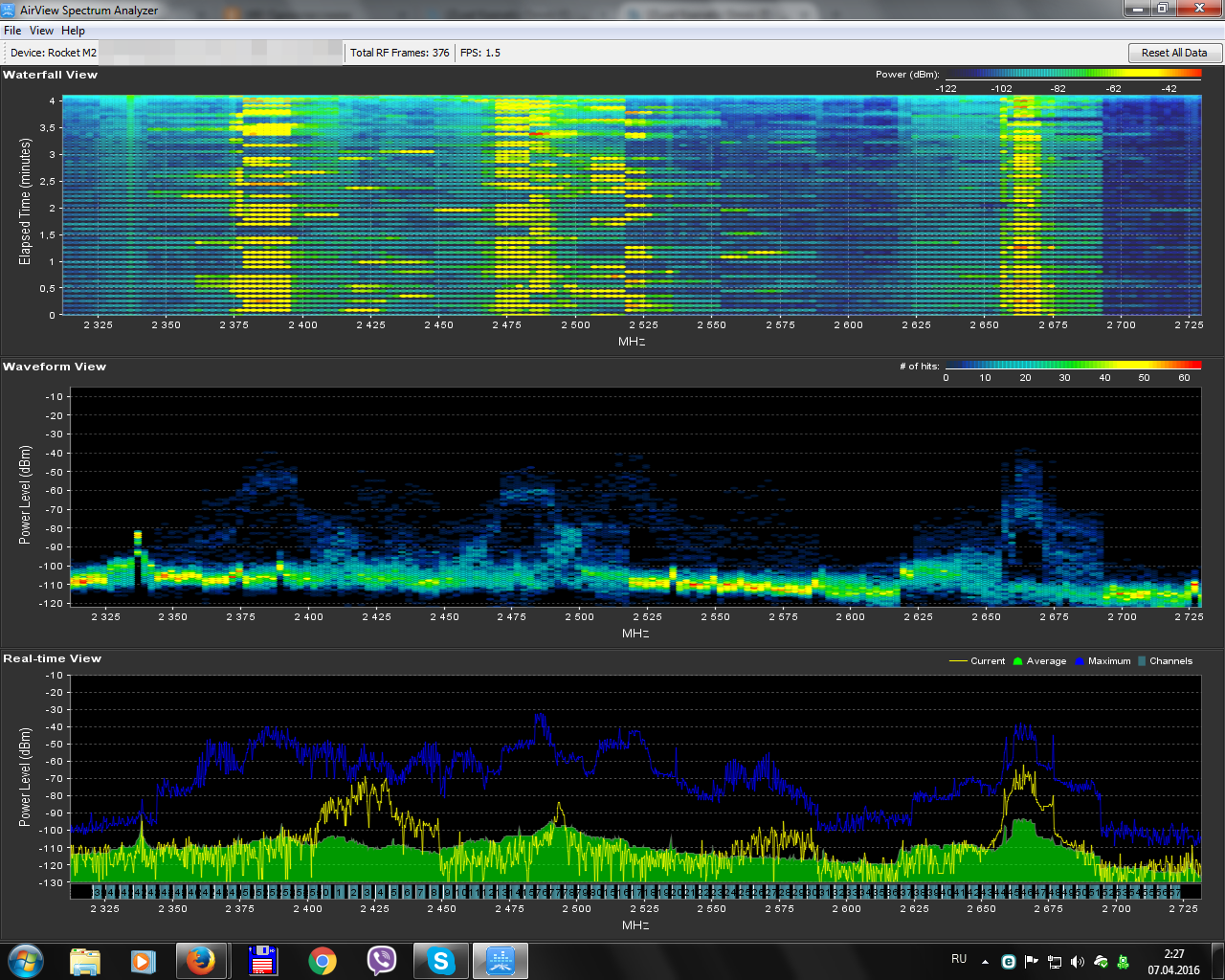The image size is (1225, 980).
Task: Open the volume speaker tray icon
Action: click(x=1078, y=962)
